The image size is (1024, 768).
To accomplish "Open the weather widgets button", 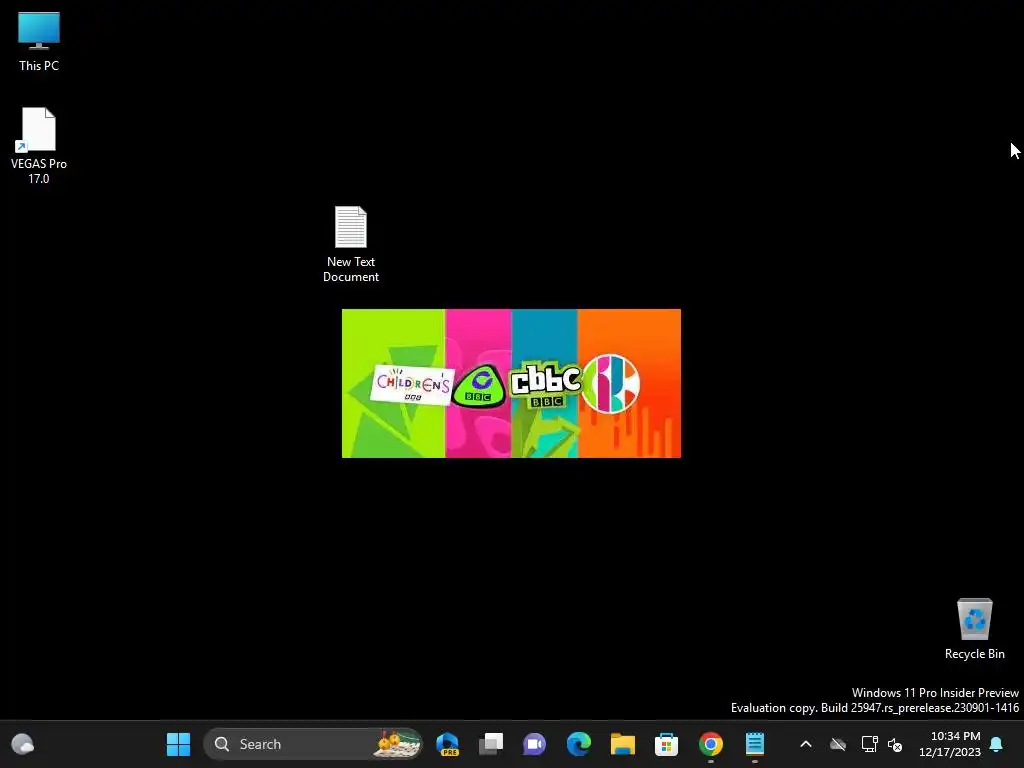I will click(x=23, y=744).
